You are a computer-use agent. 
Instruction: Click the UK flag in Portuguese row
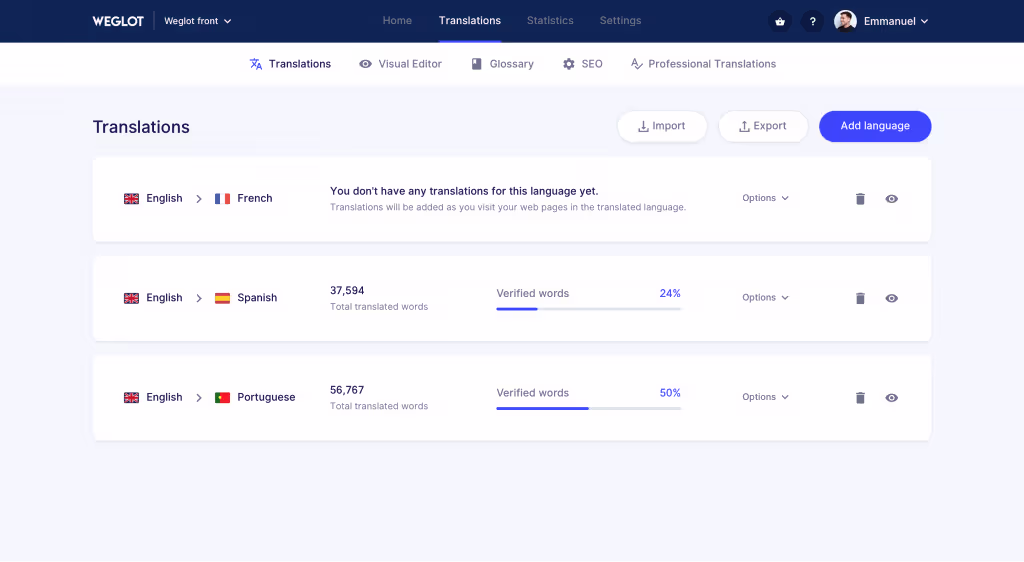131,398
